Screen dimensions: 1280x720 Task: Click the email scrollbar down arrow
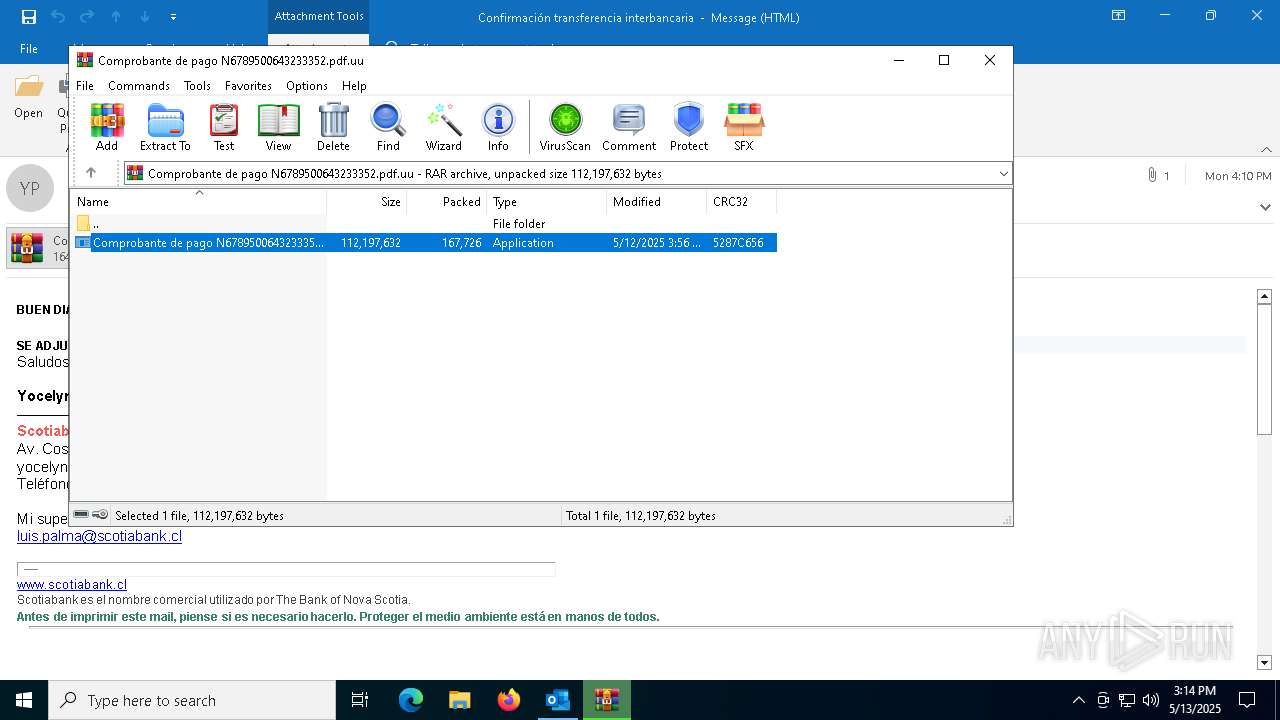pyautogui.click(x=1264, y=662)
